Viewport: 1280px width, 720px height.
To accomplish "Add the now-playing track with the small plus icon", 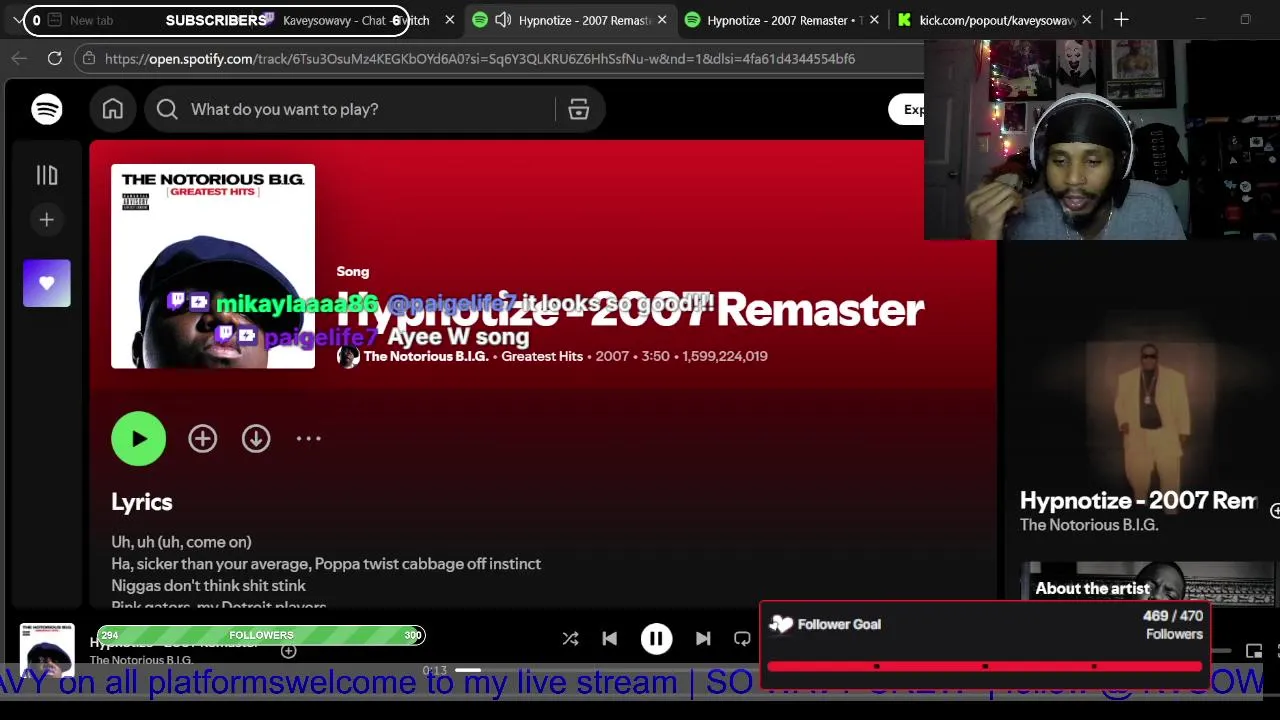I will pos(288,652).
